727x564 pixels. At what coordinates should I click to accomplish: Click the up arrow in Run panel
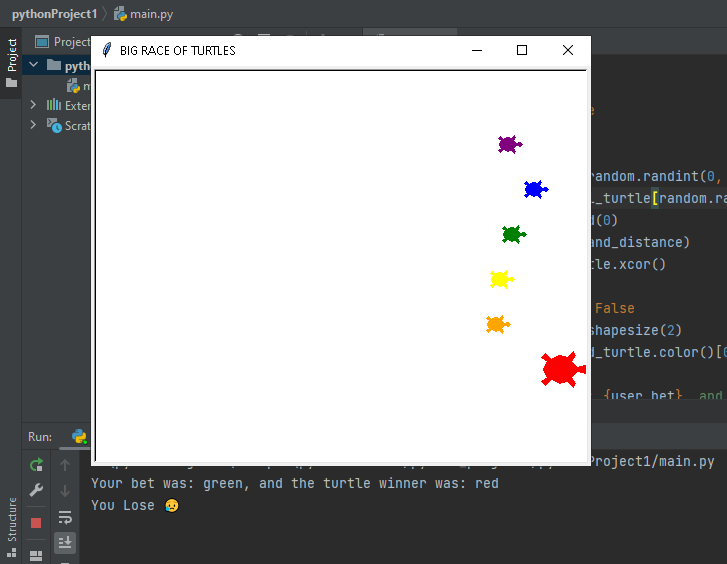(x=65, y=464)
